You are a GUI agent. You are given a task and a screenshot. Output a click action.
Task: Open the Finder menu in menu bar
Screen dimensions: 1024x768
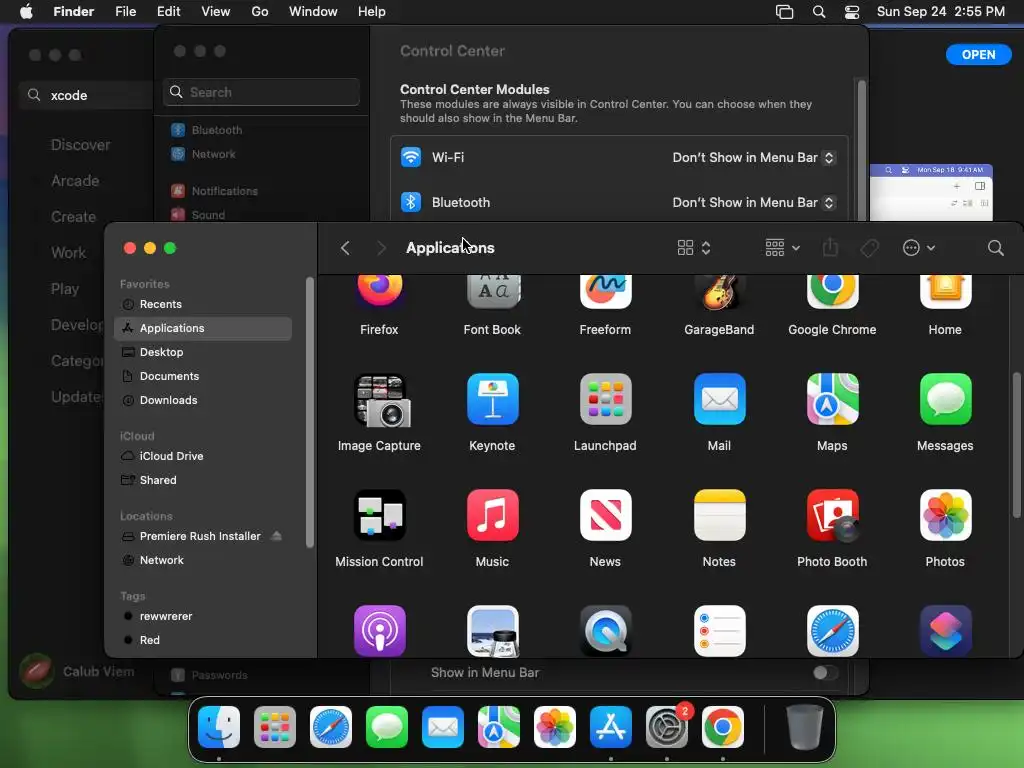click(x=73, y=12)
